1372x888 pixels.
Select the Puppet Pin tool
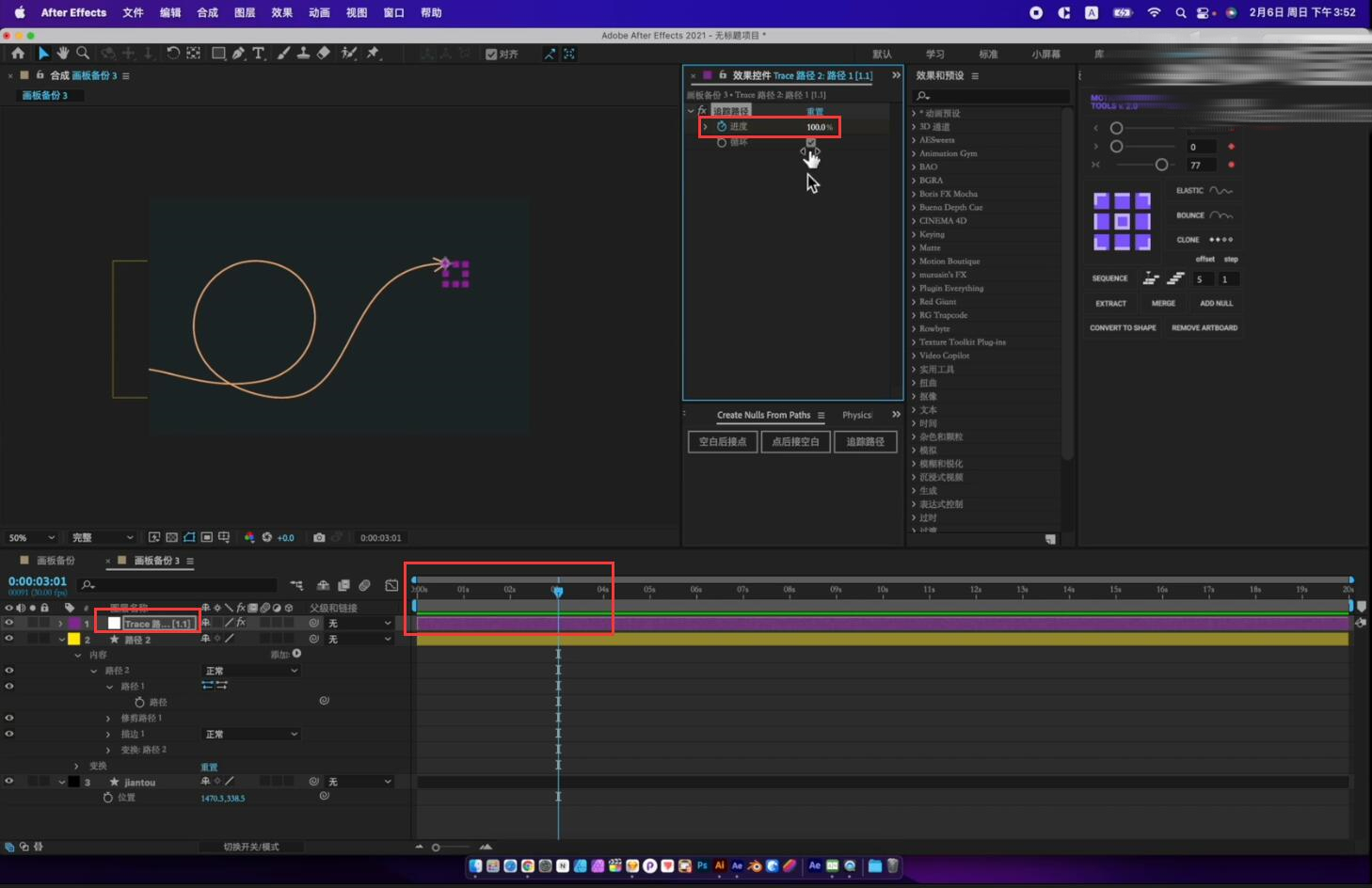coord(373,54)
